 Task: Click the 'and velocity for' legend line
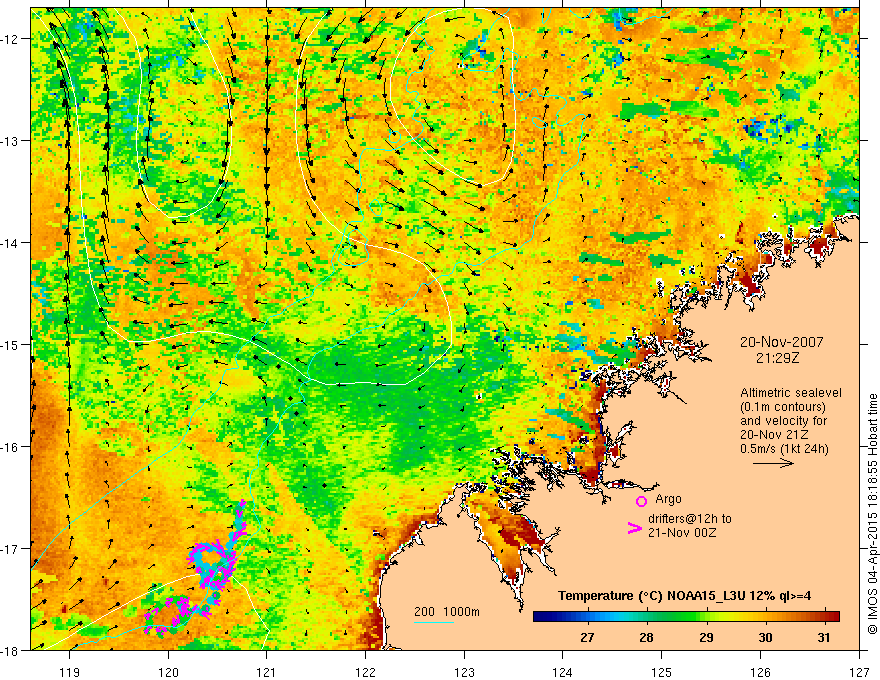(x=783, y=421)
